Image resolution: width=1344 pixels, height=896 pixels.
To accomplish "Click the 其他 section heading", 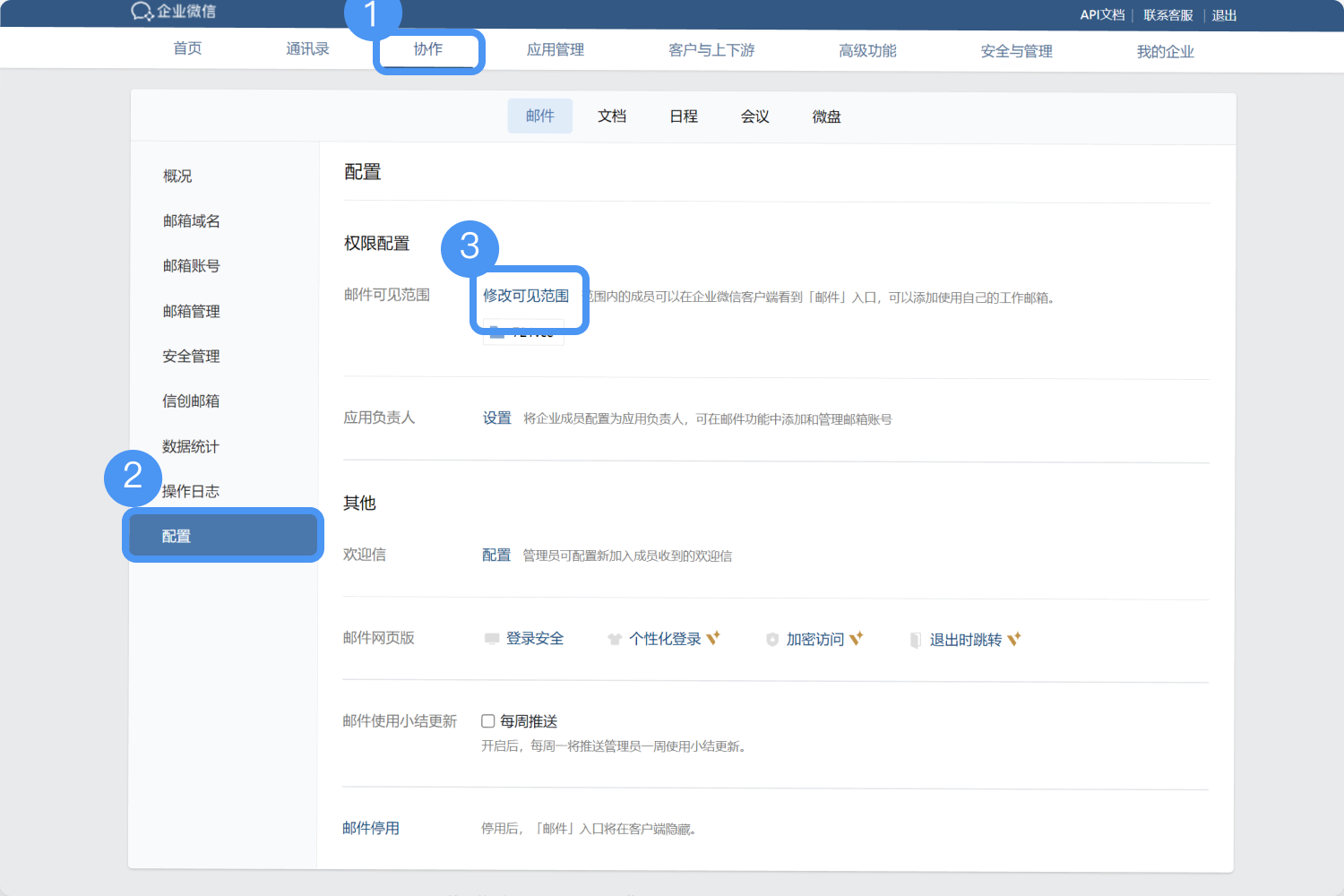I will [359, 504].
